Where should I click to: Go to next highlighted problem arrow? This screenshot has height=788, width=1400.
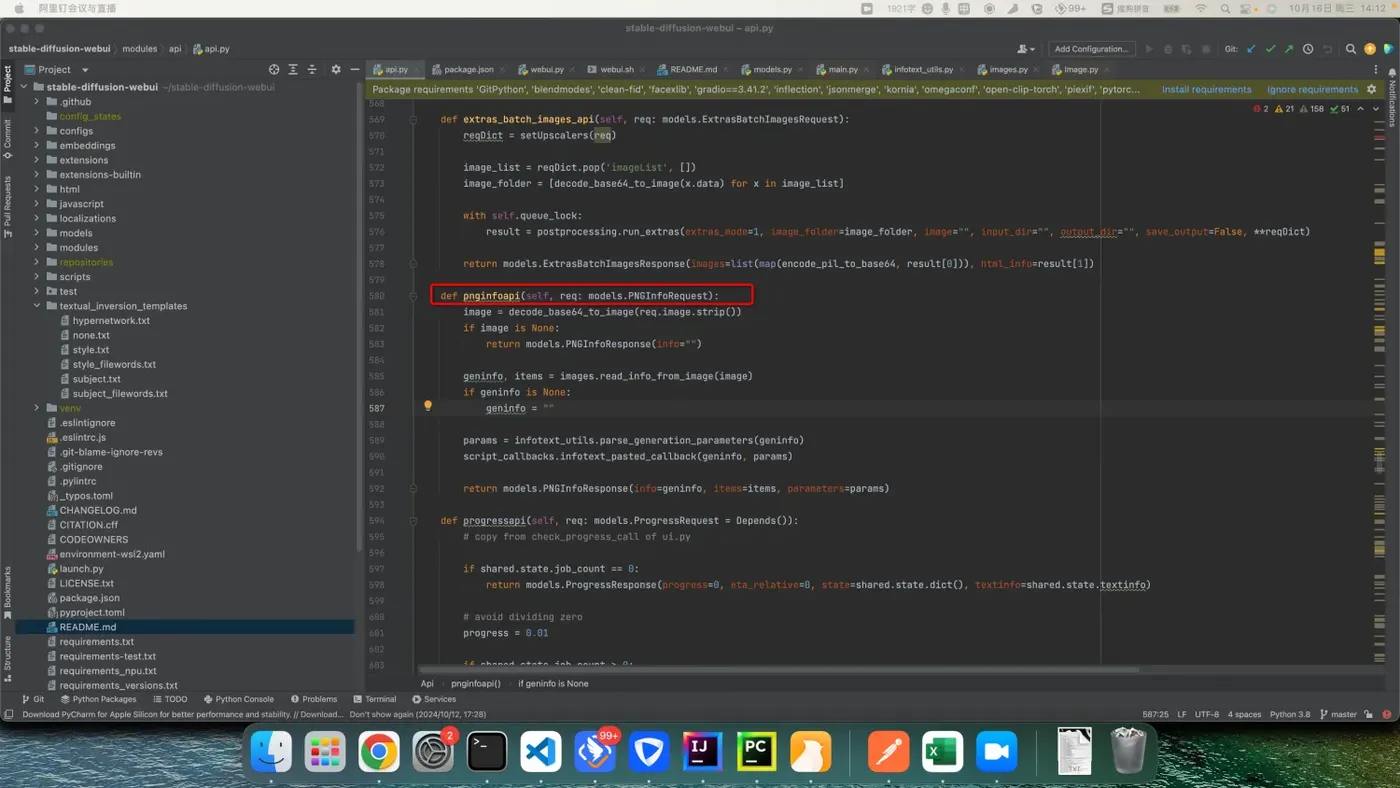1376,109
